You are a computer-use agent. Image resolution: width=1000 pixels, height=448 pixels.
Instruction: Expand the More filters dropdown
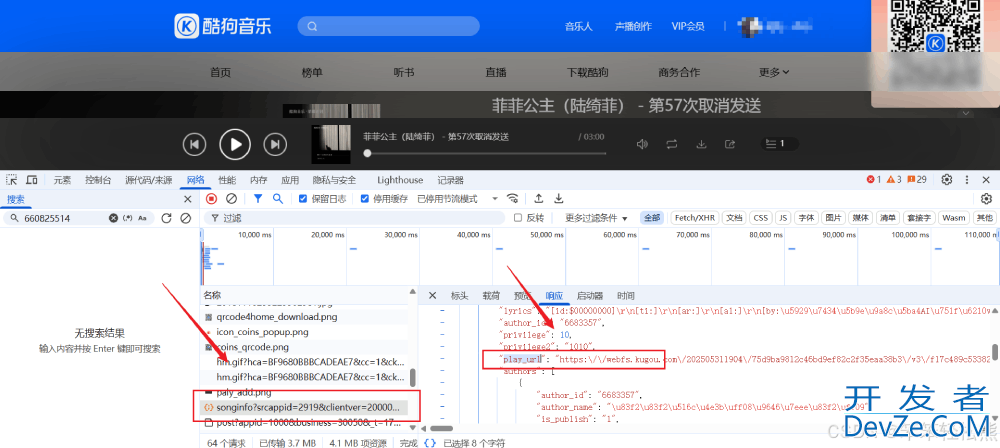tap(595, 218)
